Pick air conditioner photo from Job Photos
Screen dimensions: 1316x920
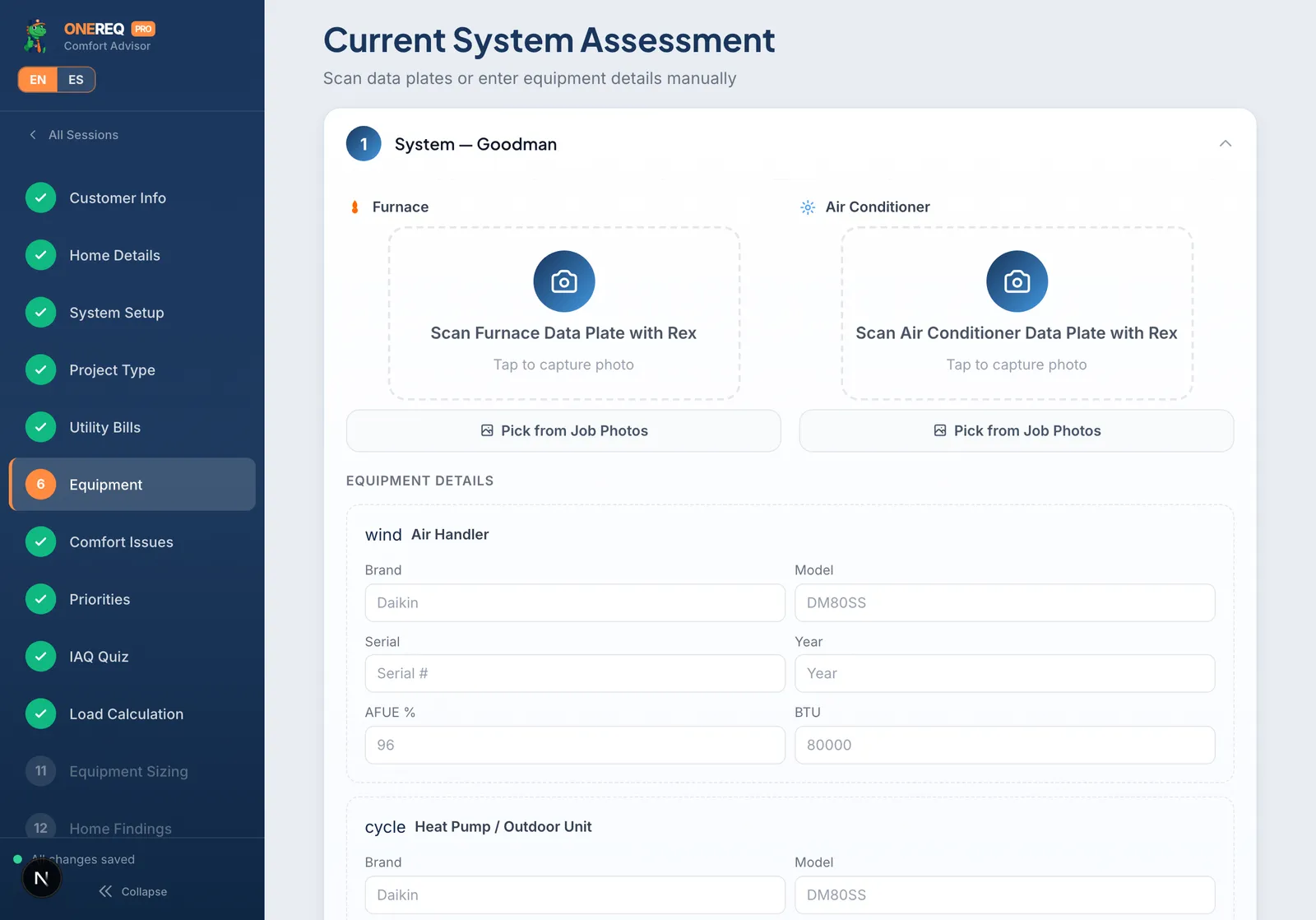[1017, 430]
